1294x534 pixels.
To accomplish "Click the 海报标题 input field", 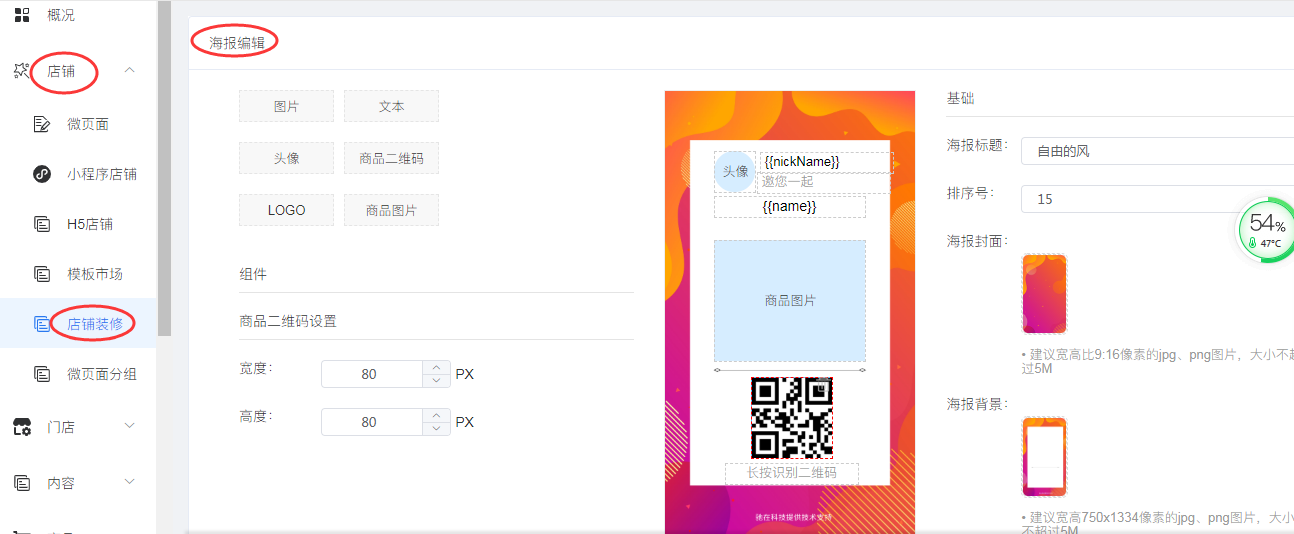I will (1157, 151).
